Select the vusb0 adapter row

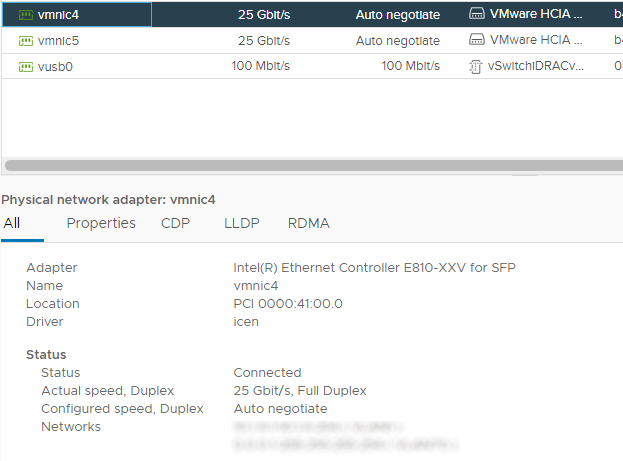point(312,66)
